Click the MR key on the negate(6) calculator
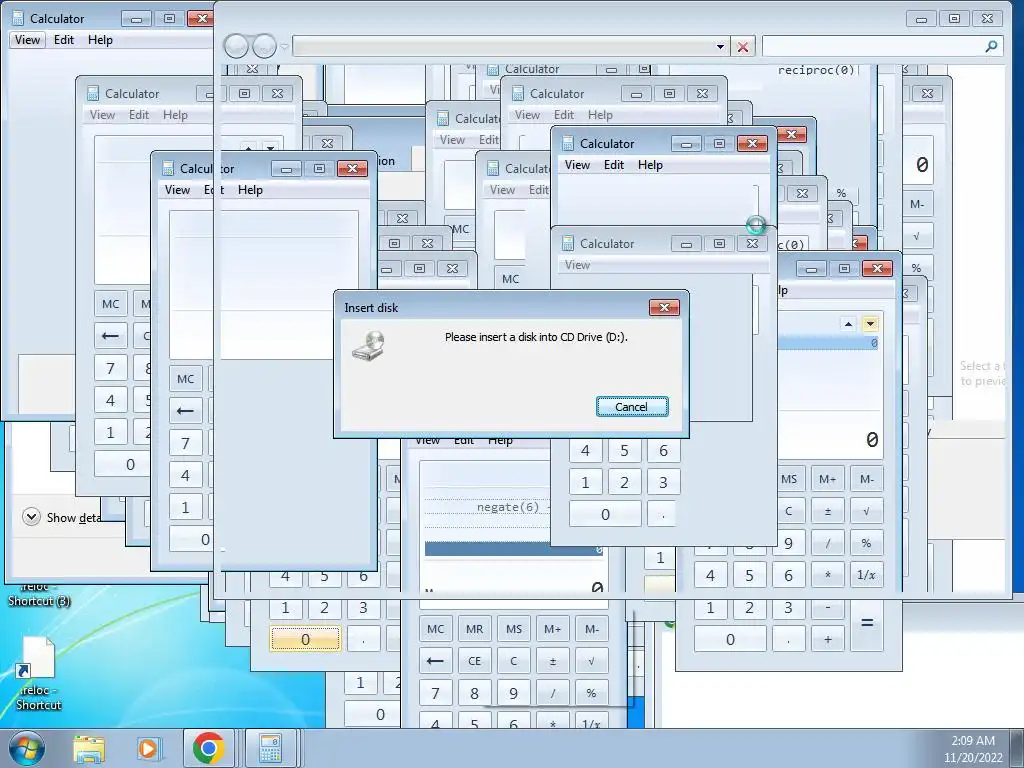1024x768 pixels. coord(475,629)
